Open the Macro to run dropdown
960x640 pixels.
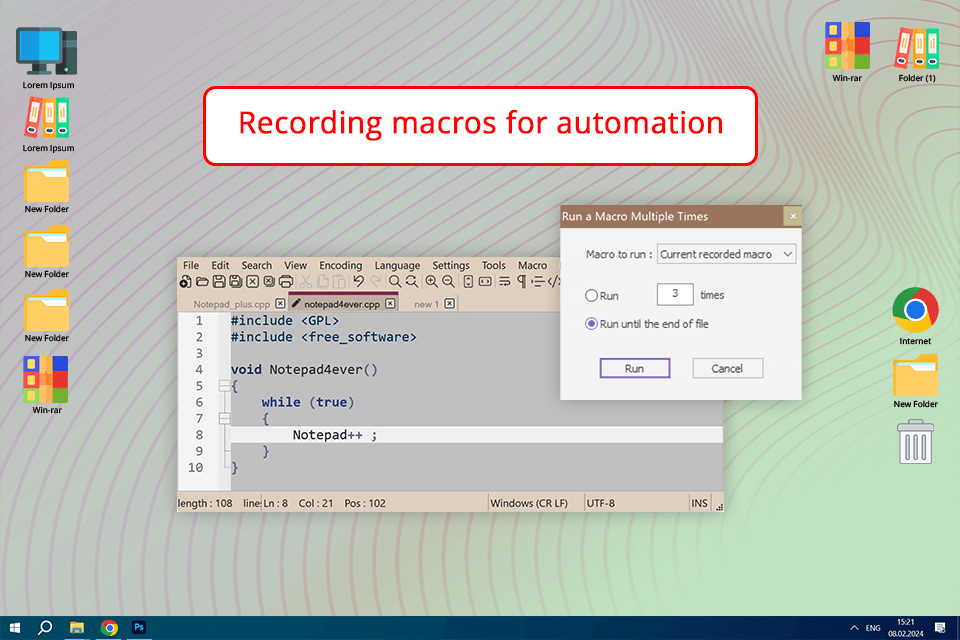726,254
